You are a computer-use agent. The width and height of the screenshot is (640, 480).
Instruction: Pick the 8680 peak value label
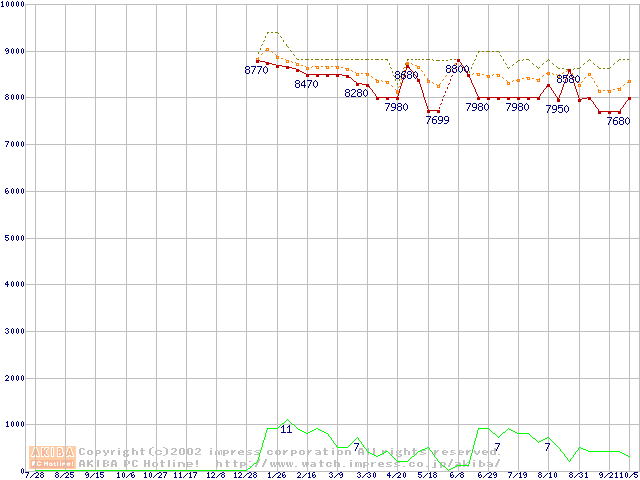(406, 76)
